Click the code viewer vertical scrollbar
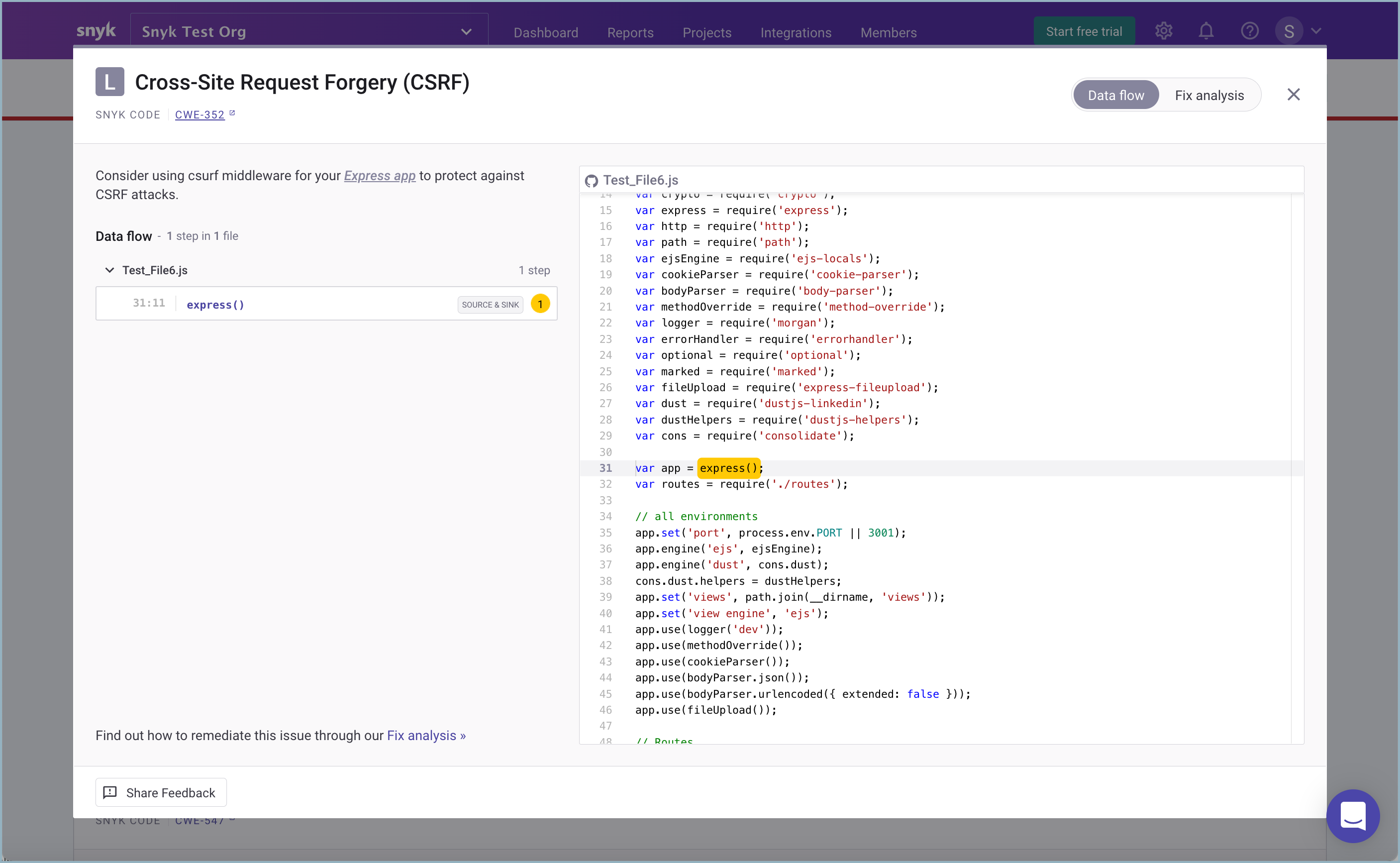Screen dimensions: 1400x863 point(1298,468)
